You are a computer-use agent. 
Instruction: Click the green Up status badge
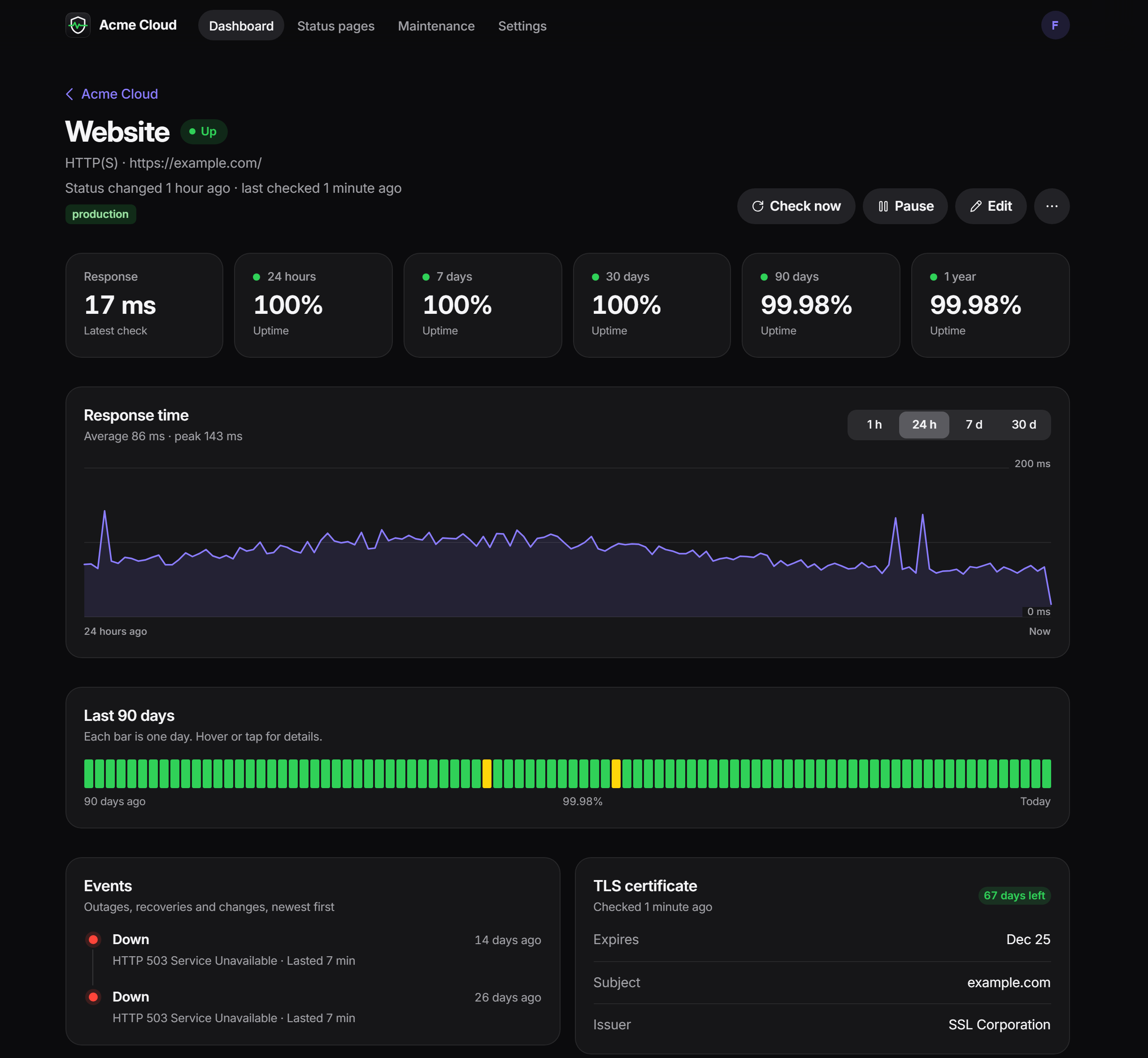[x=204, y=132]
